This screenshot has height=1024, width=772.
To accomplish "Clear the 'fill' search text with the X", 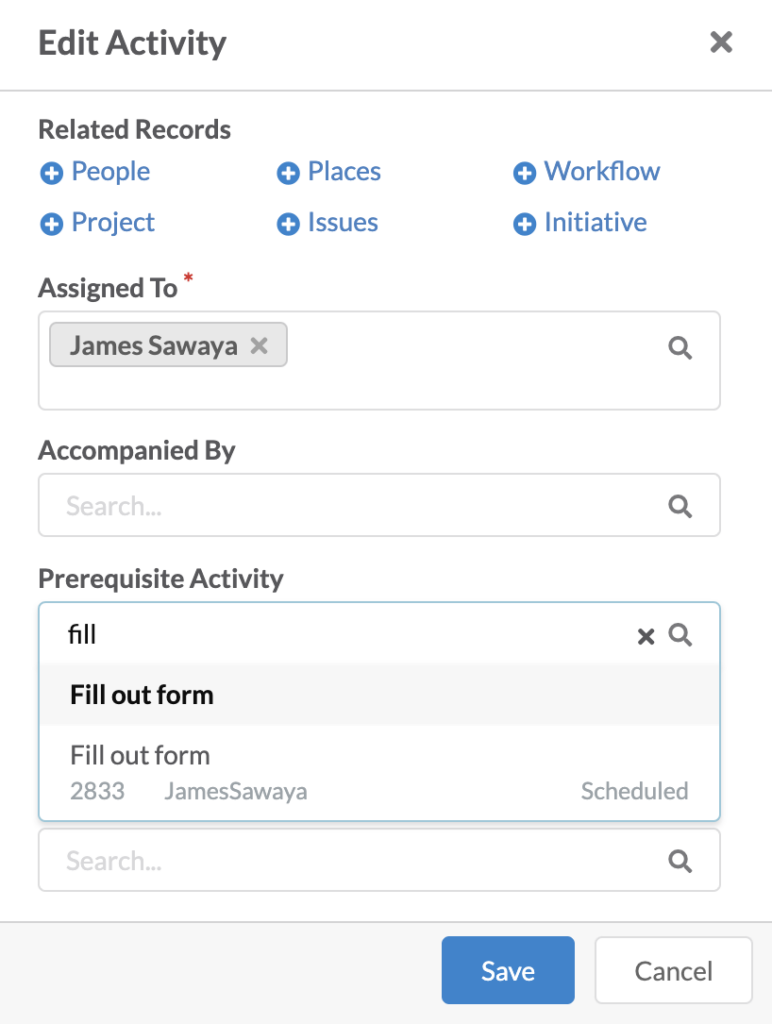I will pos(645,636).
